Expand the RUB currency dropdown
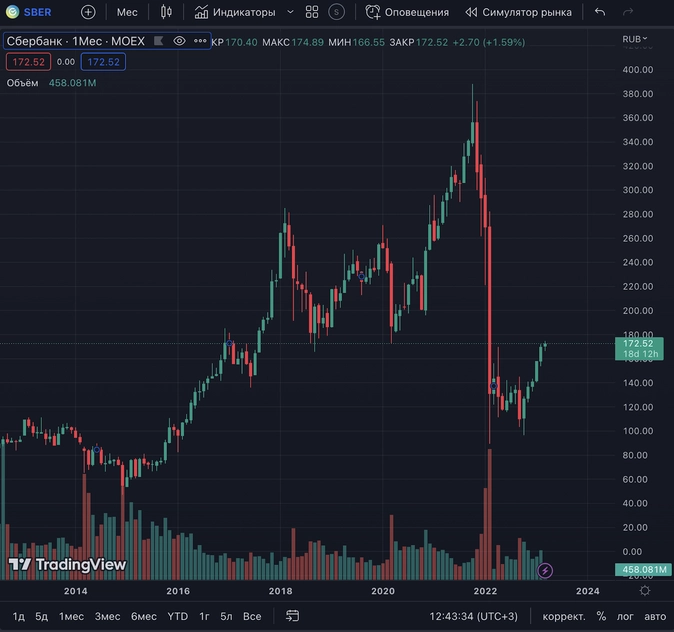The width and height of the screenshot is (674, 632). 634,39
